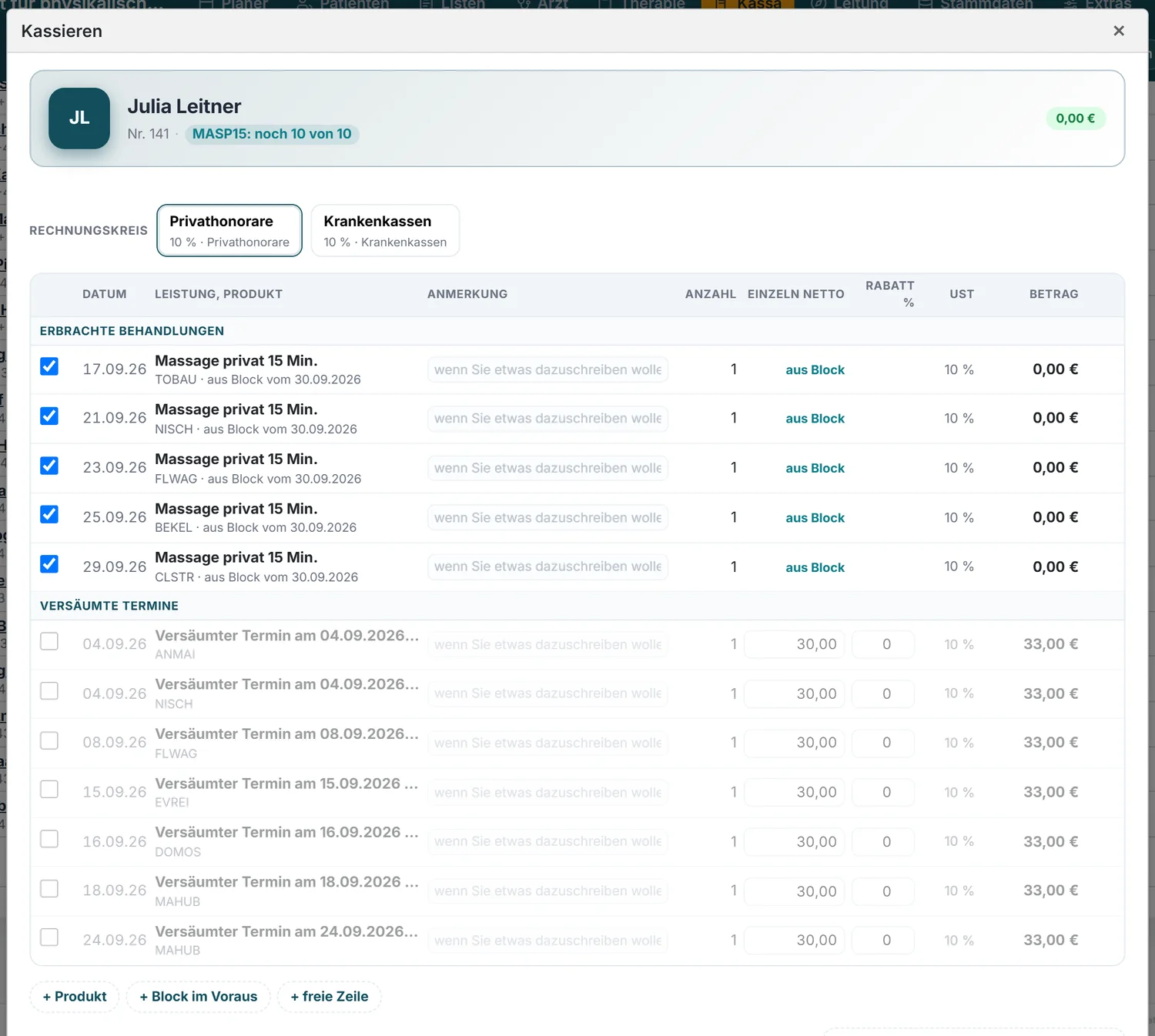The height and width of the screenshot is (1036, 1155).
Task: Check the missed appointment for 15.09.26
Action: [x=49, y=790]
